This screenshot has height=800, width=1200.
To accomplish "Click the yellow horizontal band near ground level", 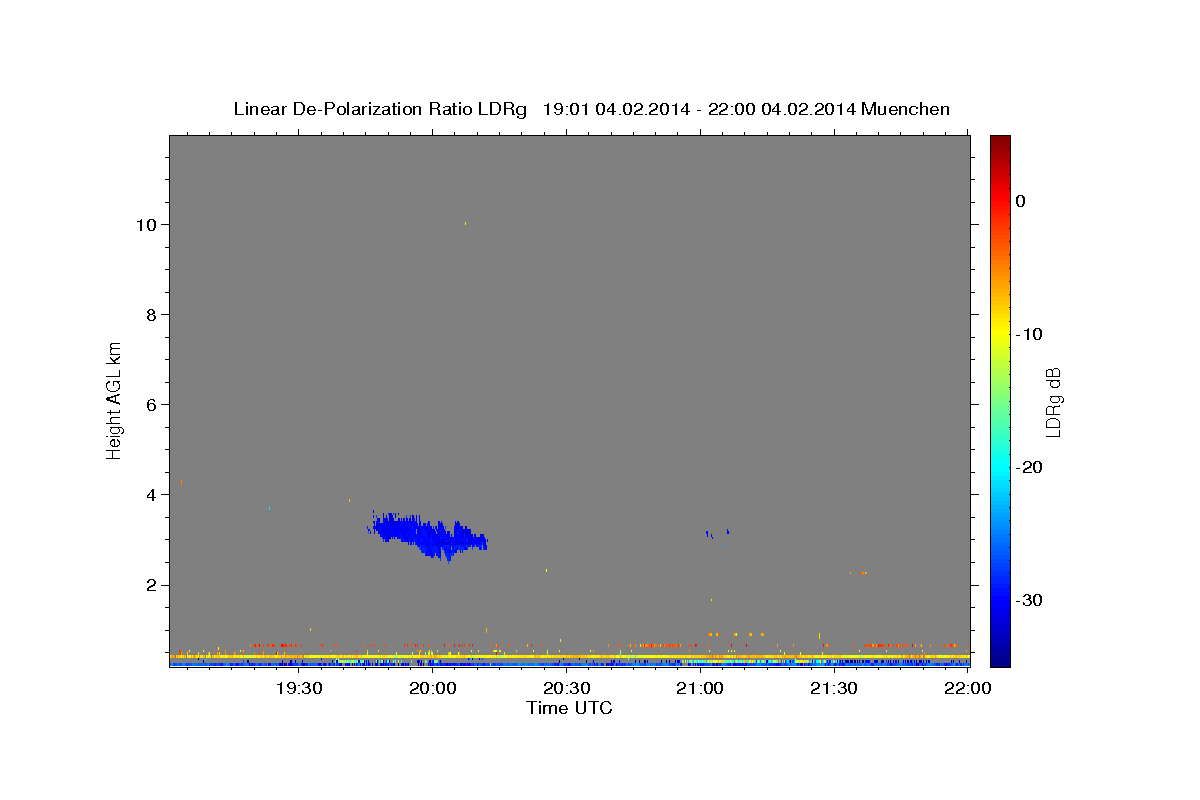I will [569, 657].
